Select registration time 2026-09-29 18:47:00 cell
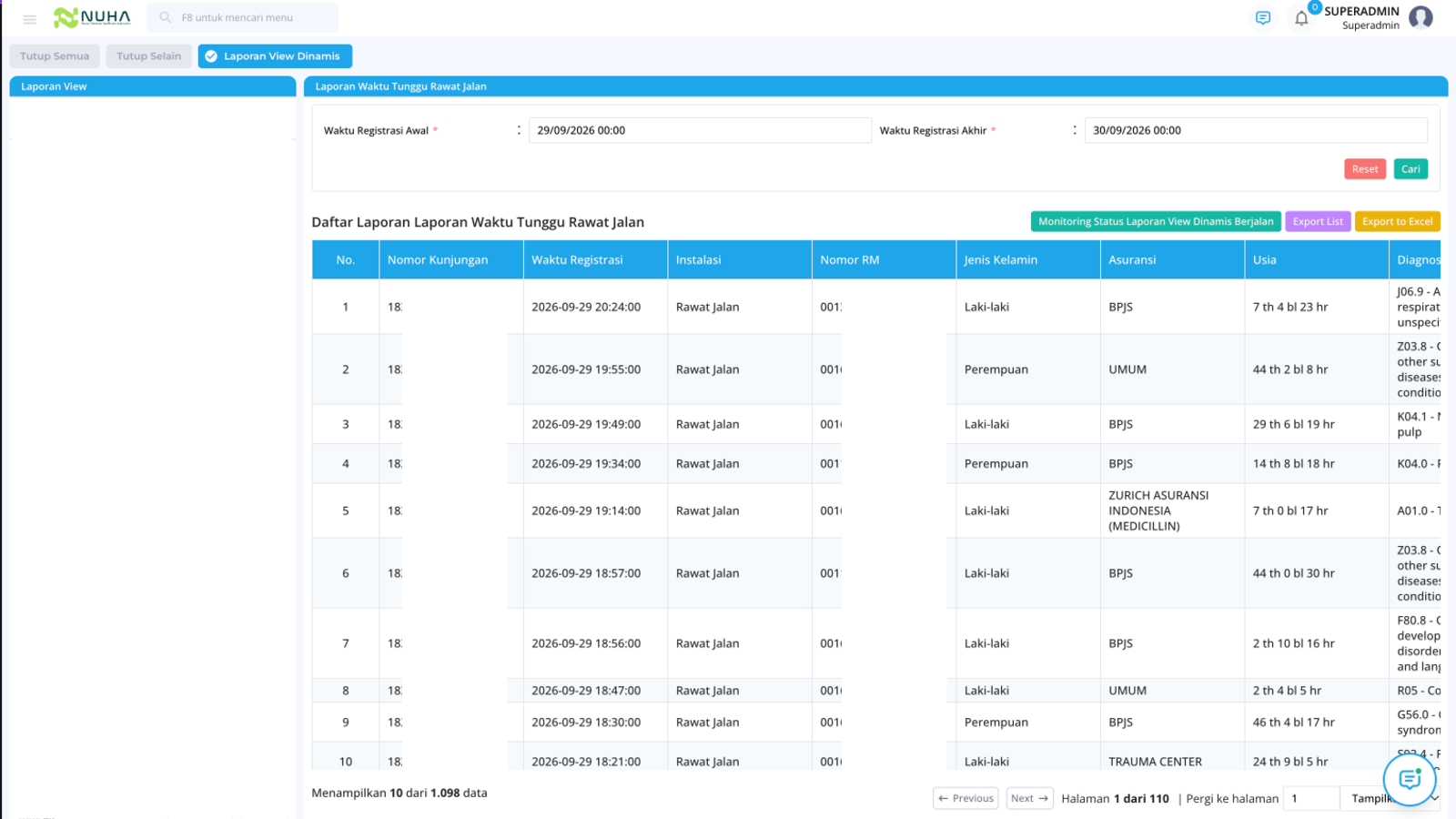 coord(596,691)
